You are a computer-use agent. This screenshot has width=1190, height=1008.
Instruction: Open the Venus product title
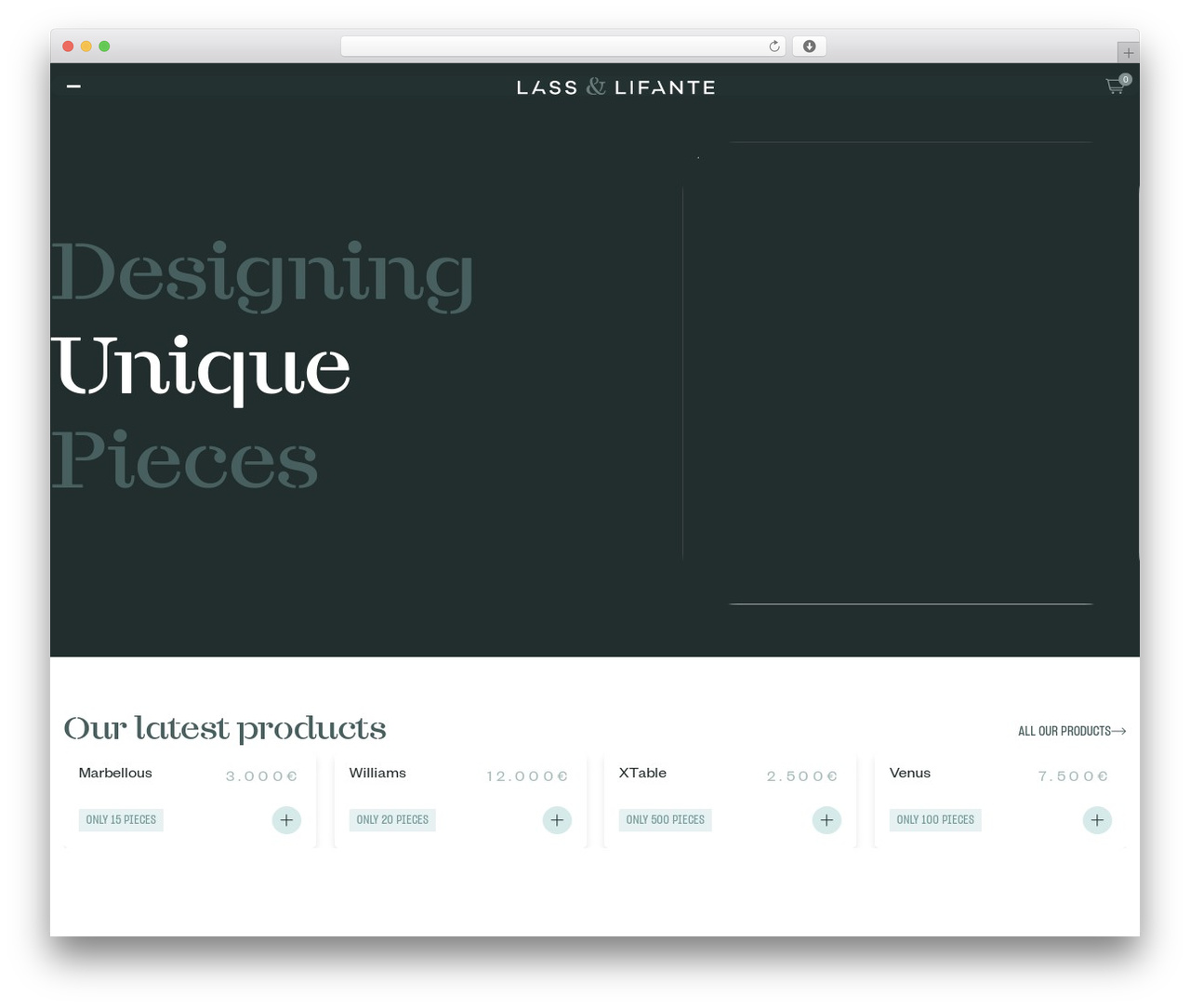910,773
